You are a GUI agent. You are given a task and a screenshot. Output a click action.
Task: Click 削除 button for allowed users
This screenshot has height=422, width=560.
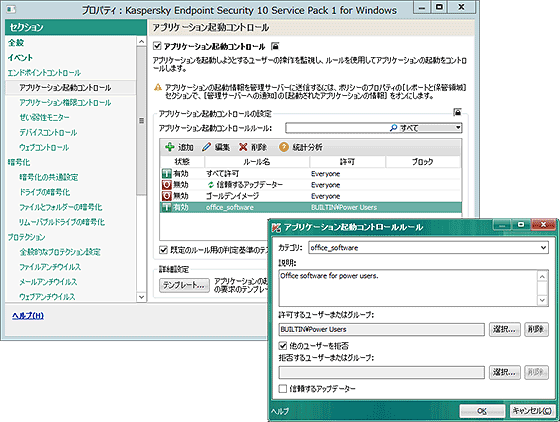click(536, 329)
